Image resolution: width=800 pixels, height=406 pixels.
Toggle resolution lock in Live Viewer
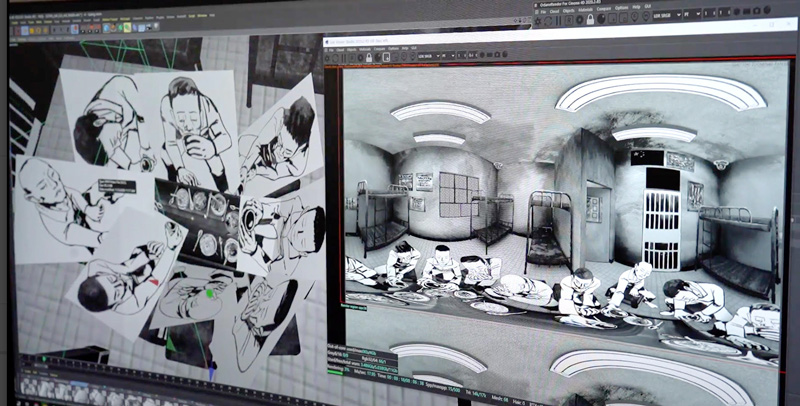[x=369, y=57]
